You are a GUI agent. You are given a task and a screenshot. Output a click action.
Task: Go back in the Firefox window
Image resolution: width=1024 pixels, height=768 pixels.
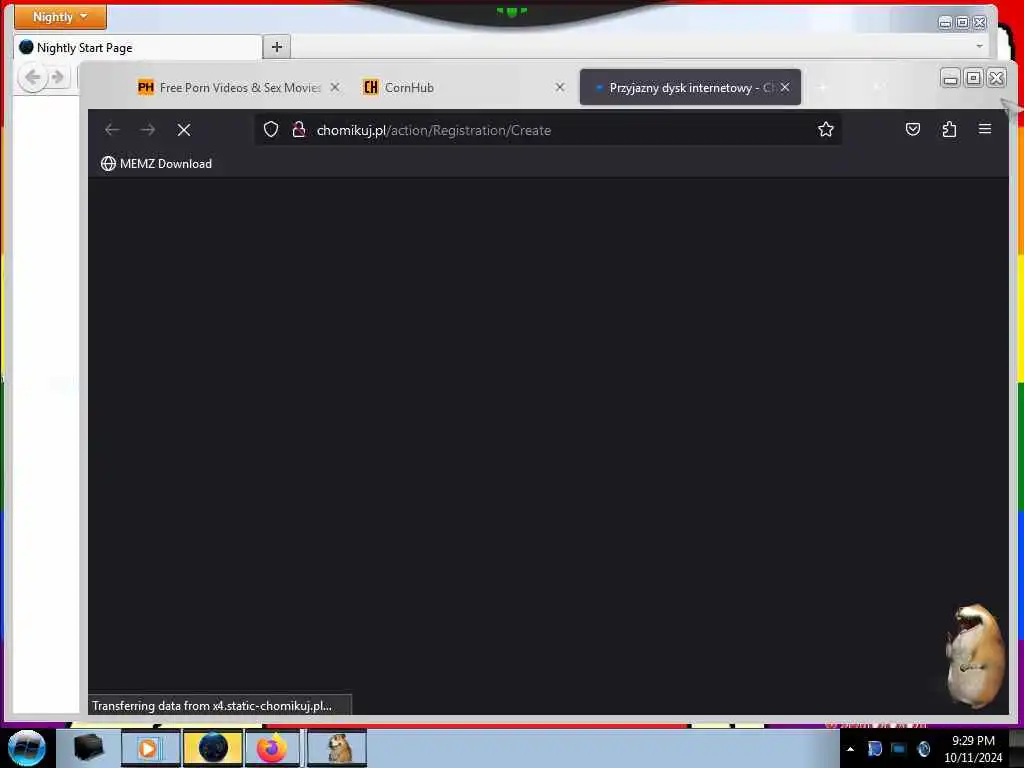112,130
